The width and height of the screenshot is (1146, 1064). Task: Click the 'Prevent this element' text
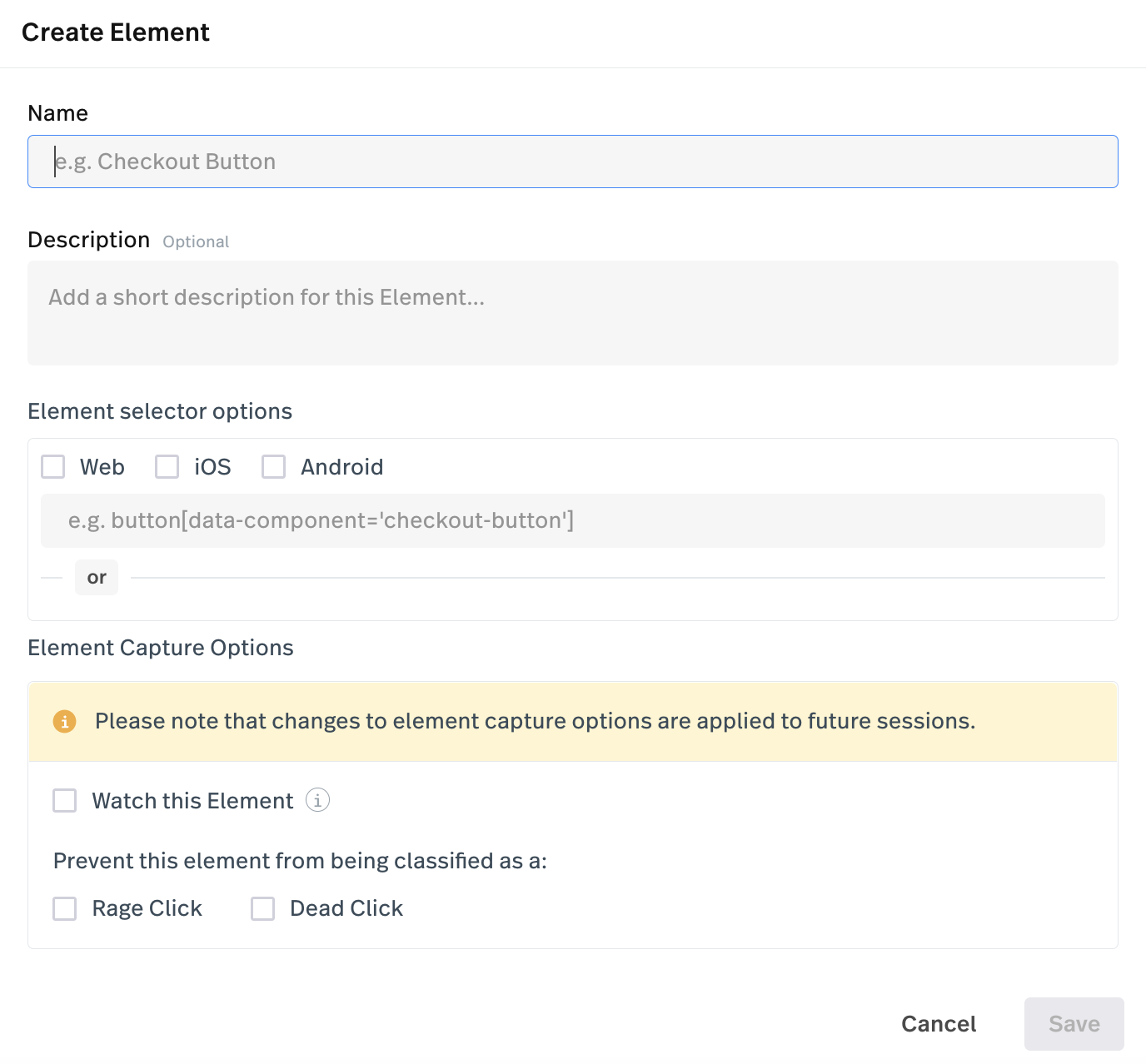pyautogui.click(x=301, y=861)
